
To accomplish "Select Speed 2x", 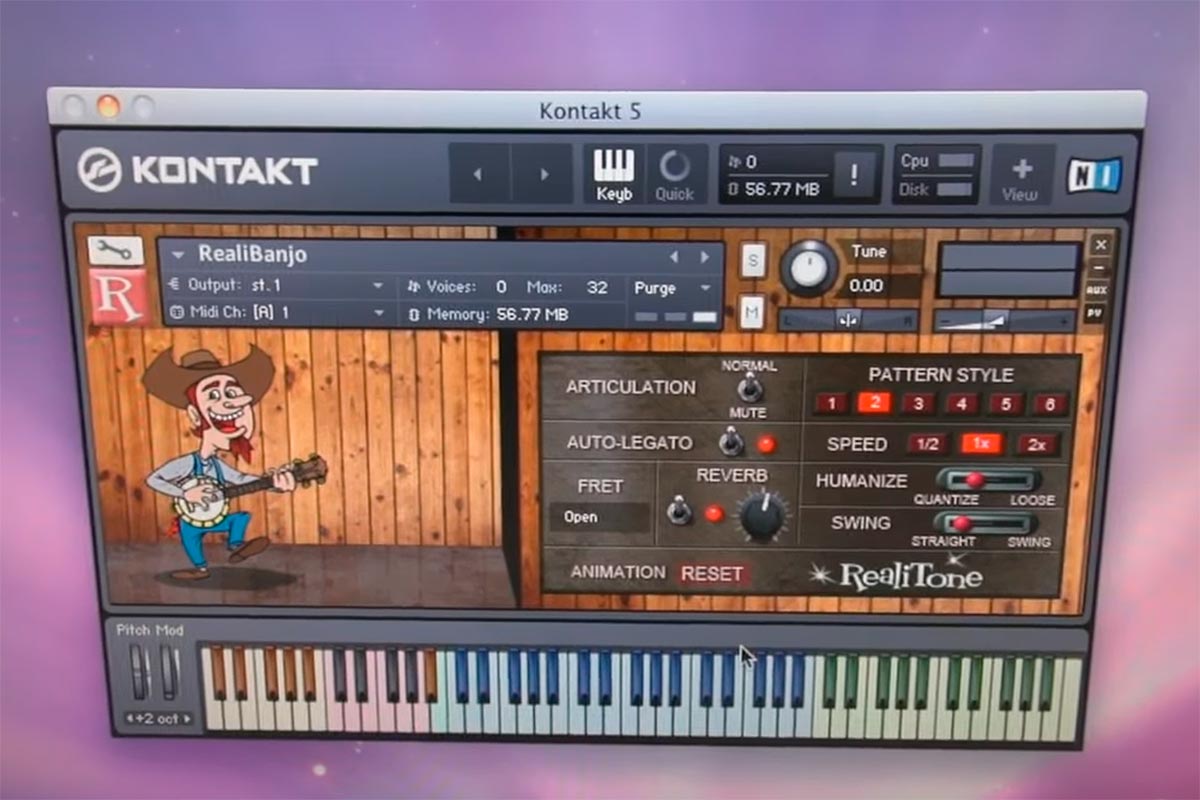I will [x=1038, y=444].
